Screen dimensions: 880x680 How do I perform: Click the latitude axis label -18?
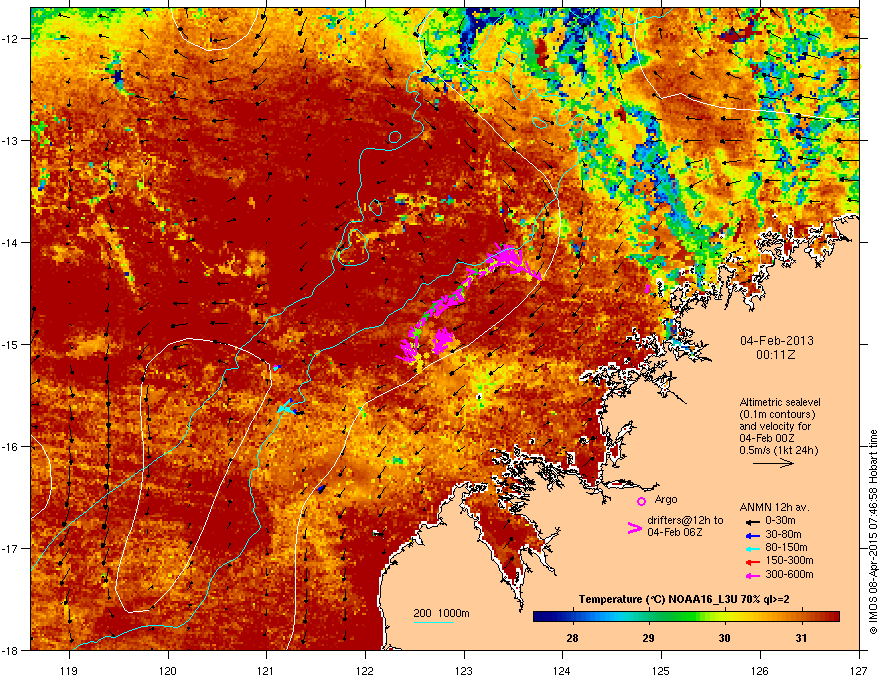pyautogui.click(x=10, y=650)
